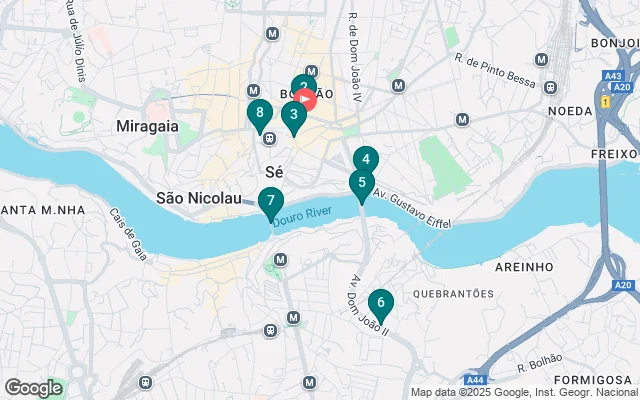This screenshot has height=400, width=640.
Task: Click the red flag start marker
Action: click(305, 99)
